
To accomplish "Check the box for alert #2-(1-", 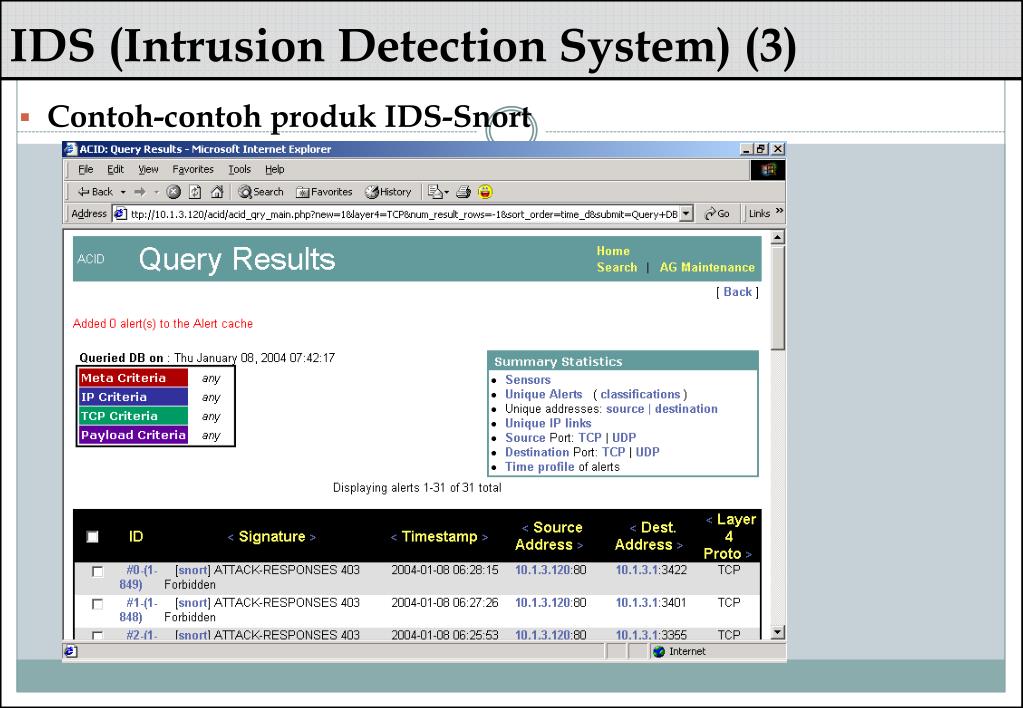I will [x=97, y=635].
